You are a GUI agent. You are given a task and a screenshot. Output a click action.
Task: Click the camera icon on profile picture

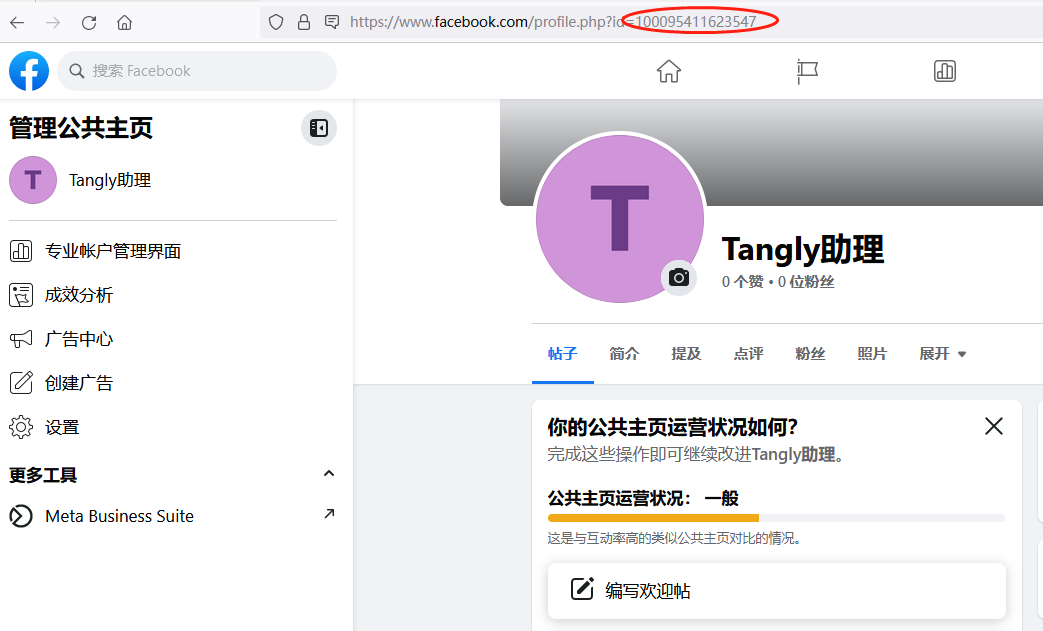(x=678, y=277)
